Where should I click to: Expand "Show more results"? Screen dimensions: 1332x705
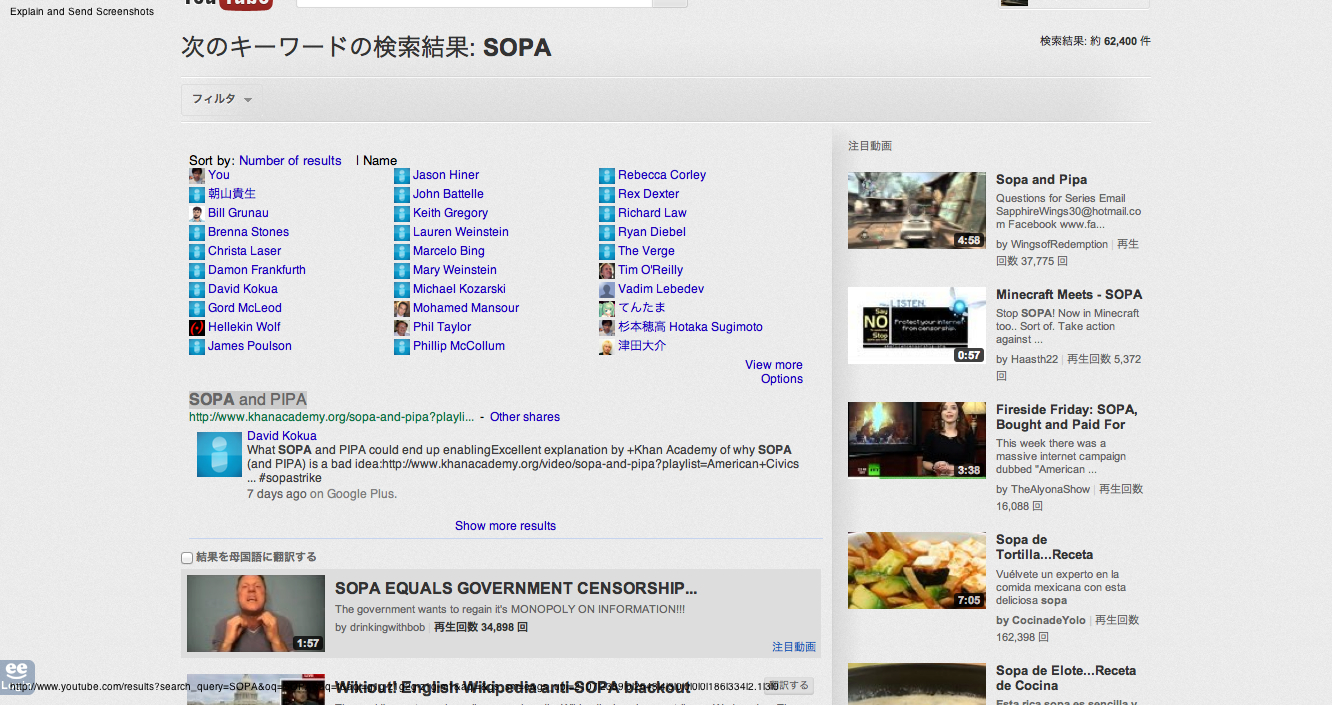[x=505, y=526]
